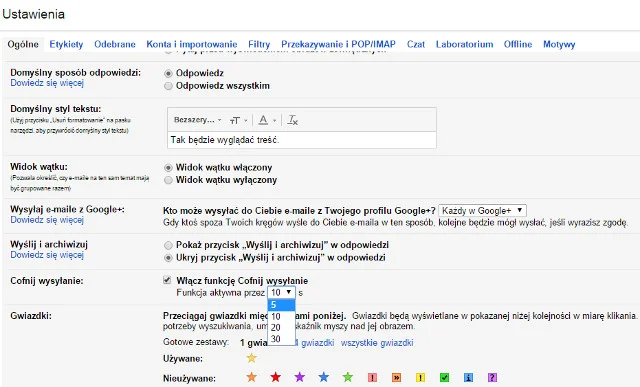Open the text size tool

[238, 120]
